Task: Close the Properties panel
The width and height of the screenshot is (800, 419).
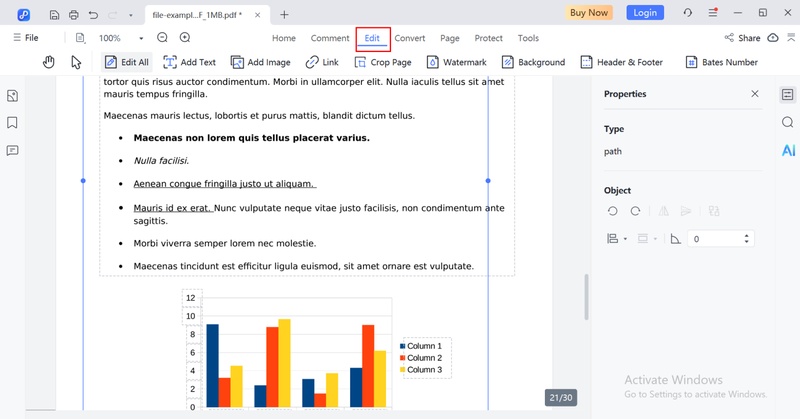Action: (x=755, y=94)
